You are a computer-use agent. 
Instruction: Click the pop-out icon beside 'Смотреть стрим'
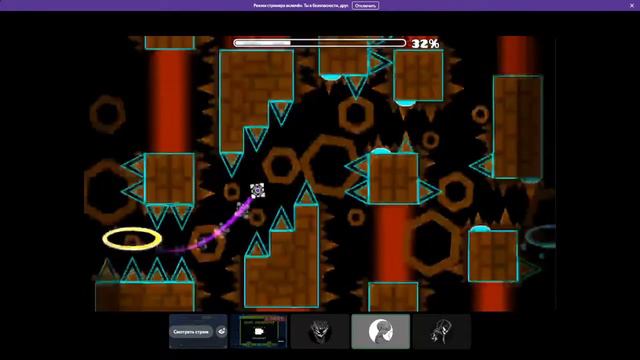pos(221,331)
